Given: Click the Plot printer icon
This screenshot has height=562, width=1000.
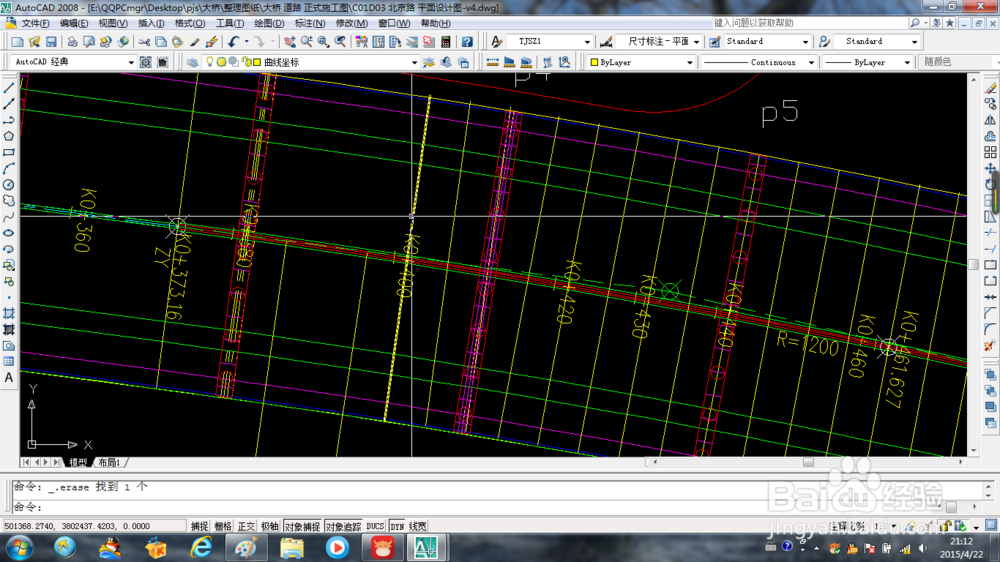Looking at the screenshot, I should tap(72, 42).
